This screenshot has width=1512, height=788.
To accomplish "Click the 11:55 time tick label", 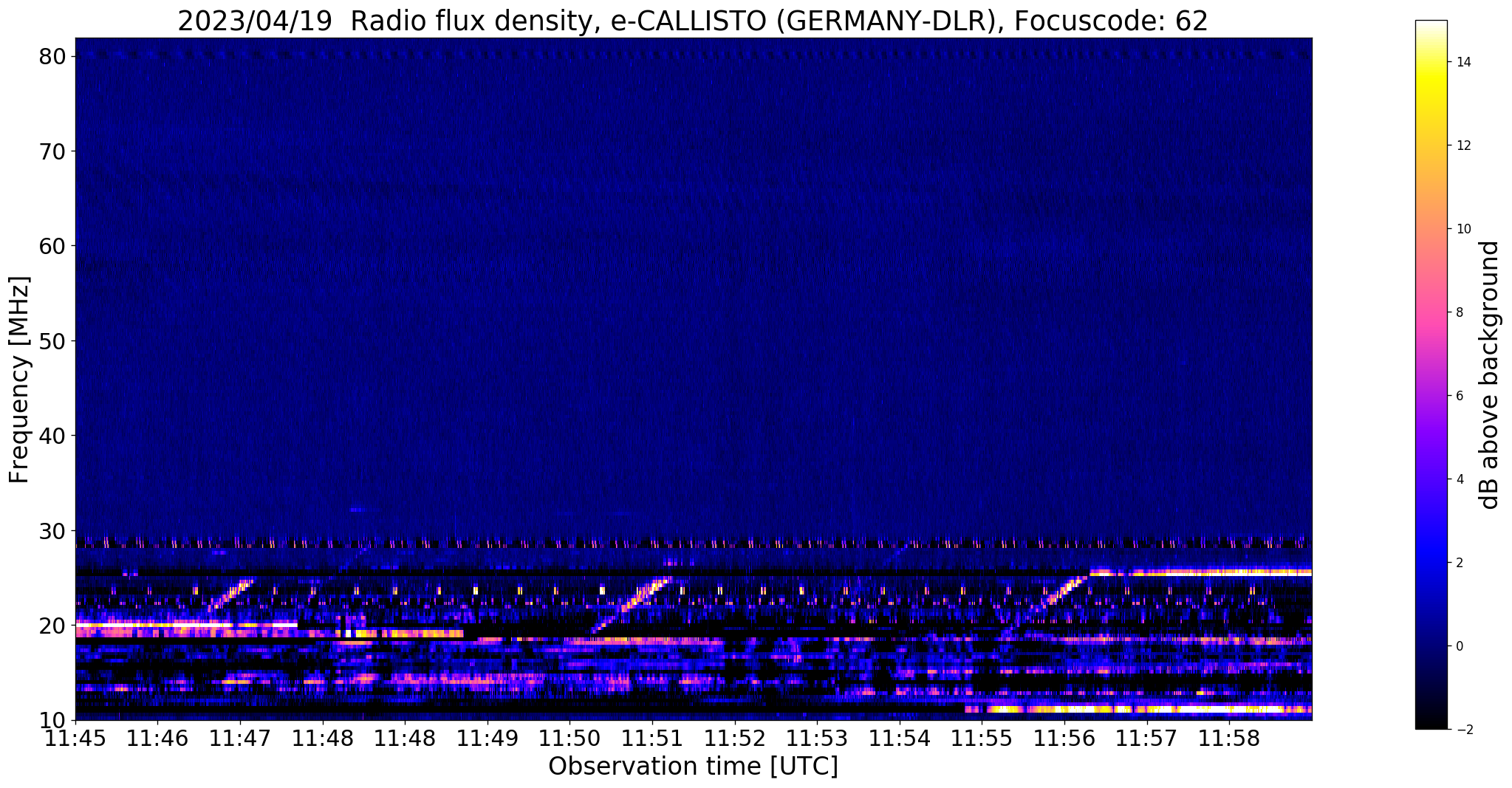I will 982,739.
